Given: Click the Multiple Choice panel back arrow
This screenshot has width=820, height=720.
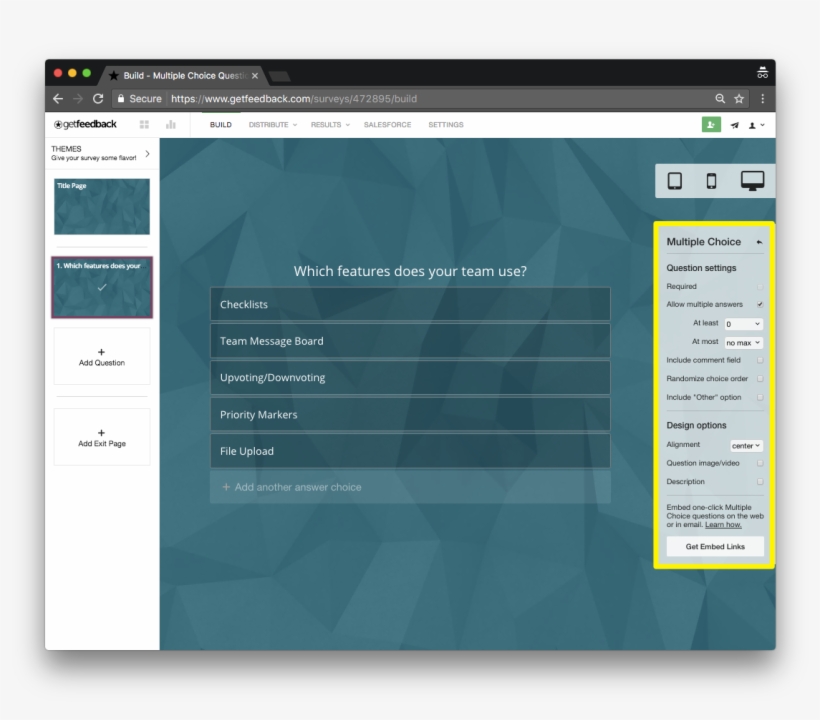Looking at the screenshot, I should pos(759,242).
